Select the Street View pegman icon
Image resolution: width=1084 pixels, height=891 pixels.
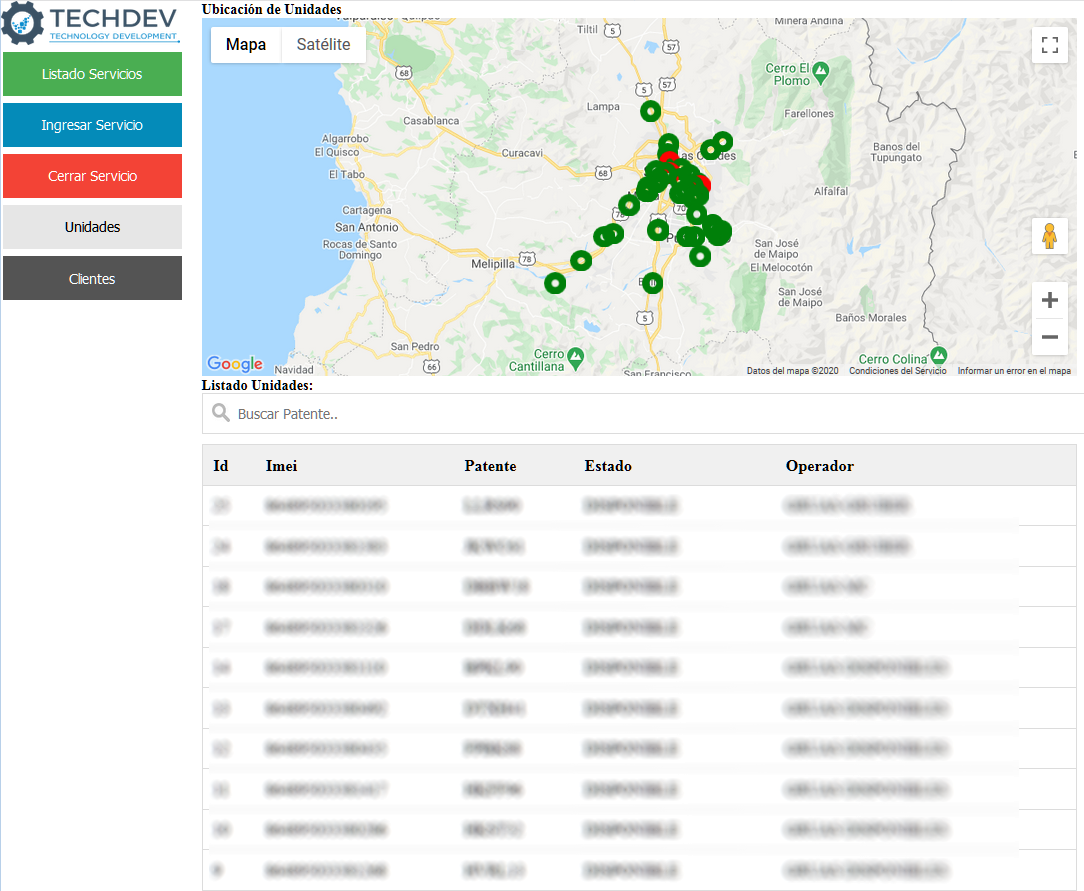1049,236
